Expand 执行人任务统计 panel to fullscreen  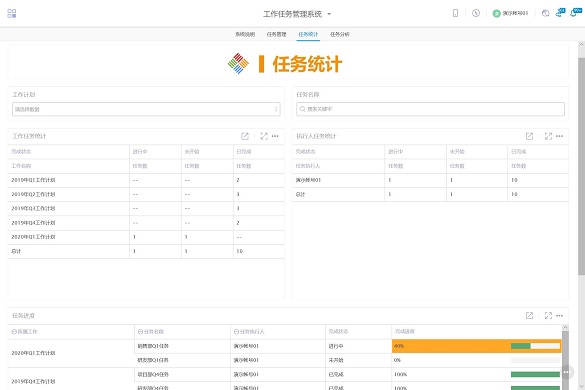(548, 136)
